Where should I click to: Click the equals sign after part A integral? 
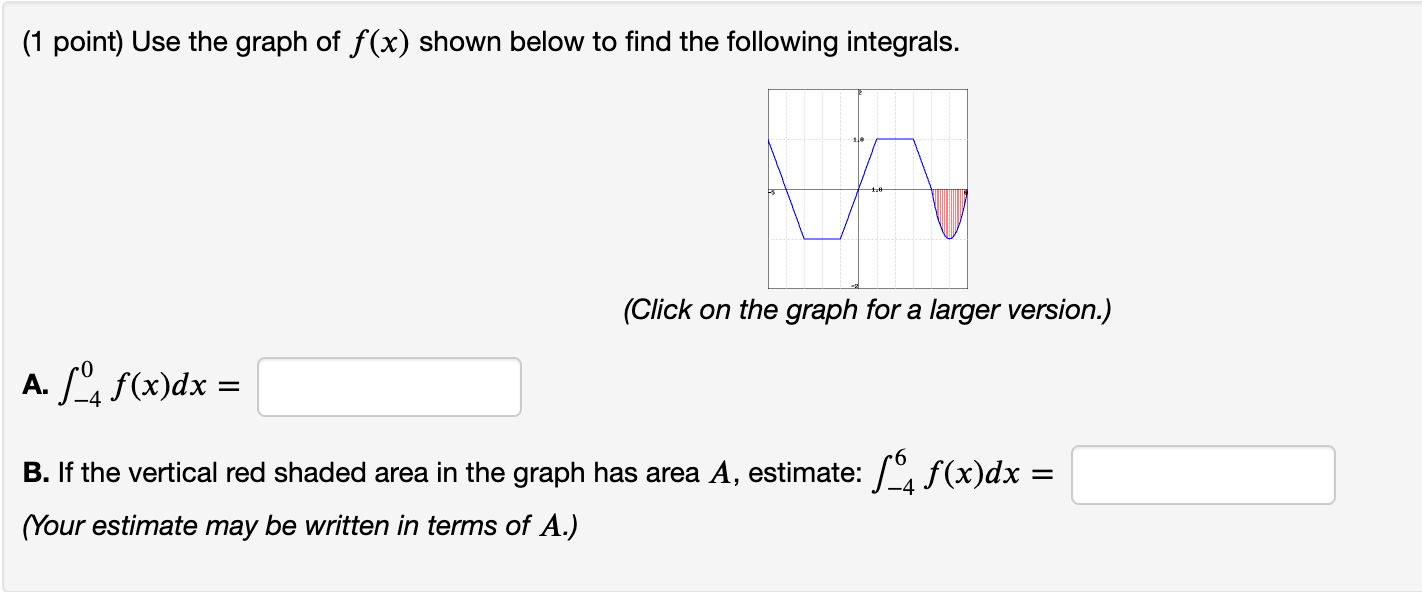point(231,384)
